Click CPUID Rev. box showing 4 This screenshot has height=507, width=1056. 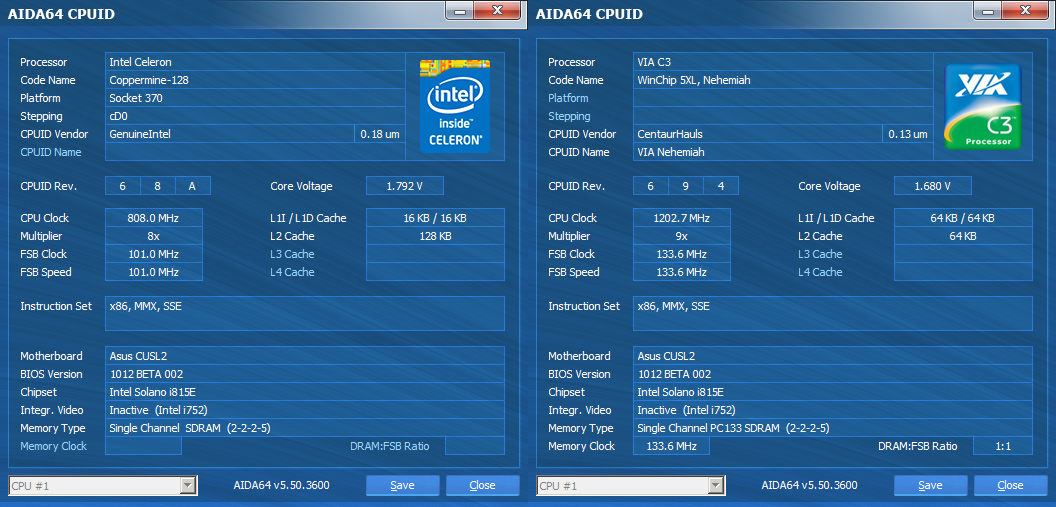[x=721, y=186]
